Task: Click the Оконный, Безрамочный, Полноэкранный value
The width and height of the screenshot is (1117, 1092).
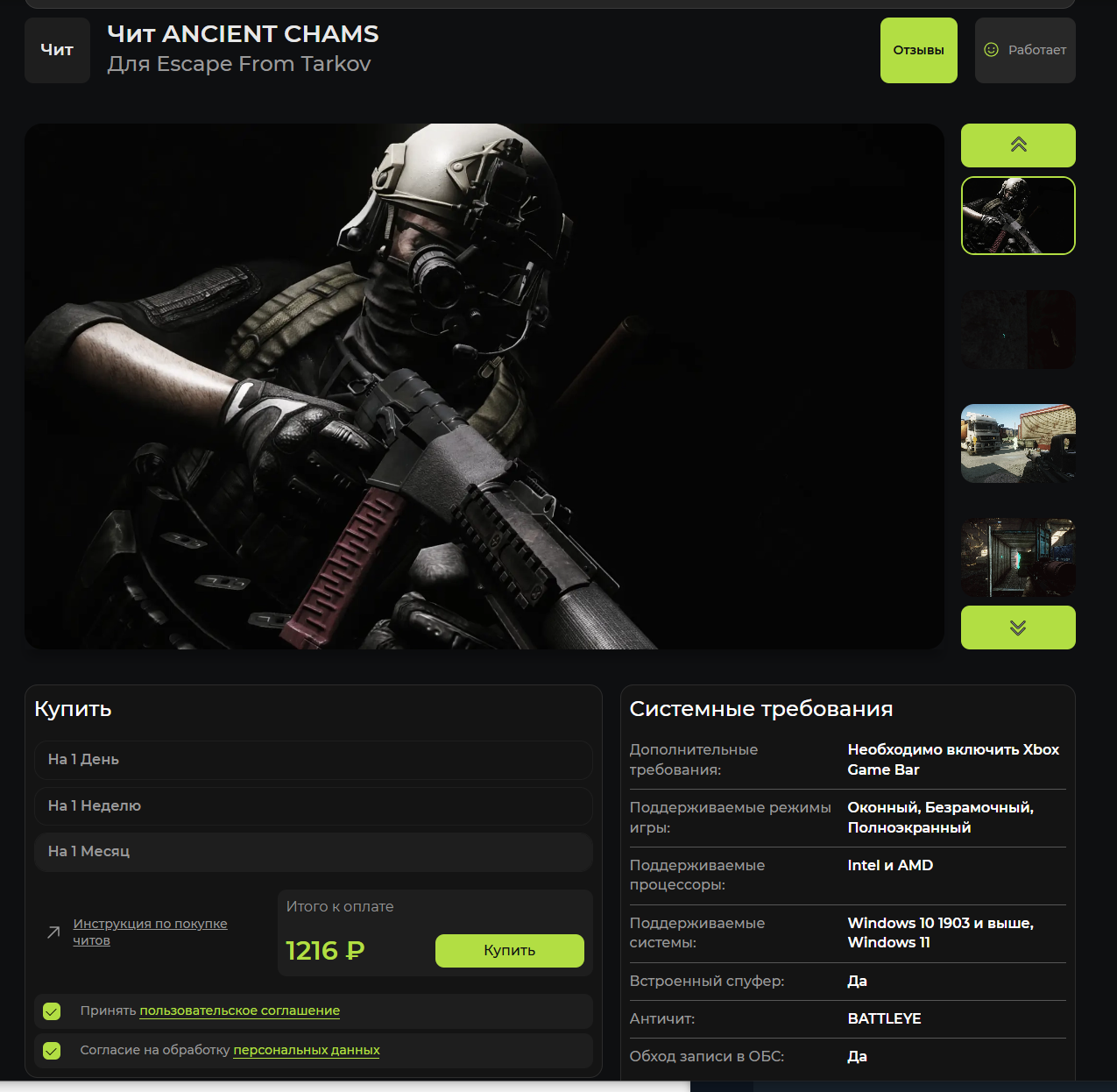Action: point(941,818)
